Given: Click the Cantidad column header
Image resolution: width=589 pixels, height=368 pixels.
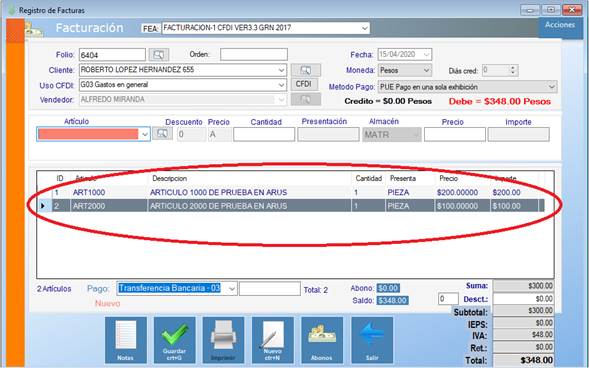Looking at the screenshot, I should (369, 179).
